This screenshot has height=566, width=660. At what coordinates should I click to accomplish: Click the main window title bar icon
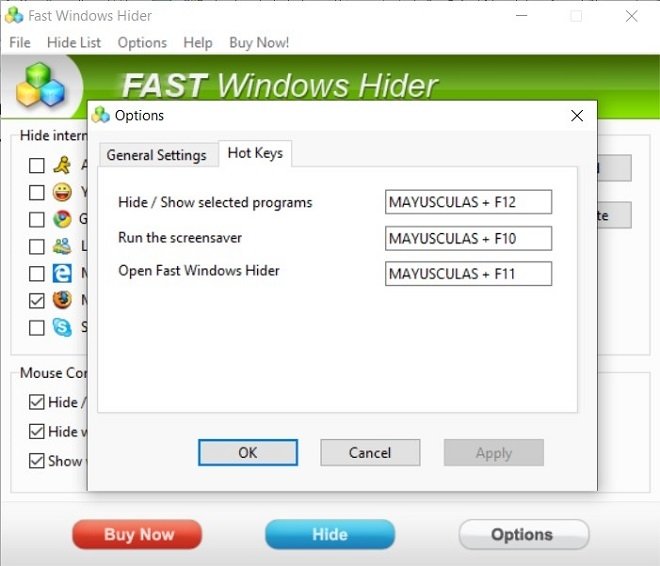click(x=14, y=16)
